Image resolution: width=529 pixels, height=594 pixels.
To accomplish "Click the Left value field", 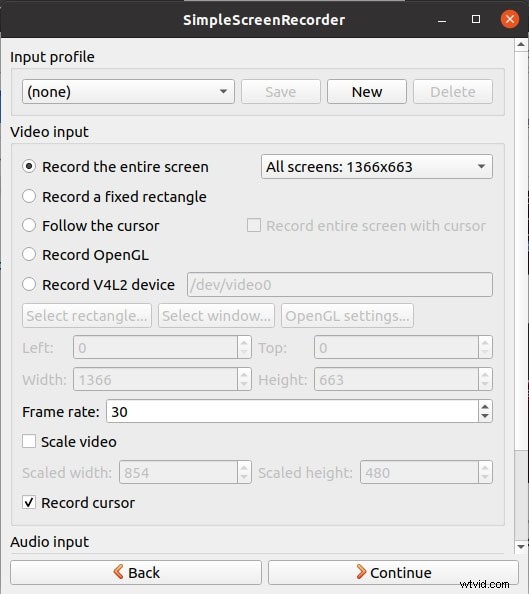I will [155, 347].
